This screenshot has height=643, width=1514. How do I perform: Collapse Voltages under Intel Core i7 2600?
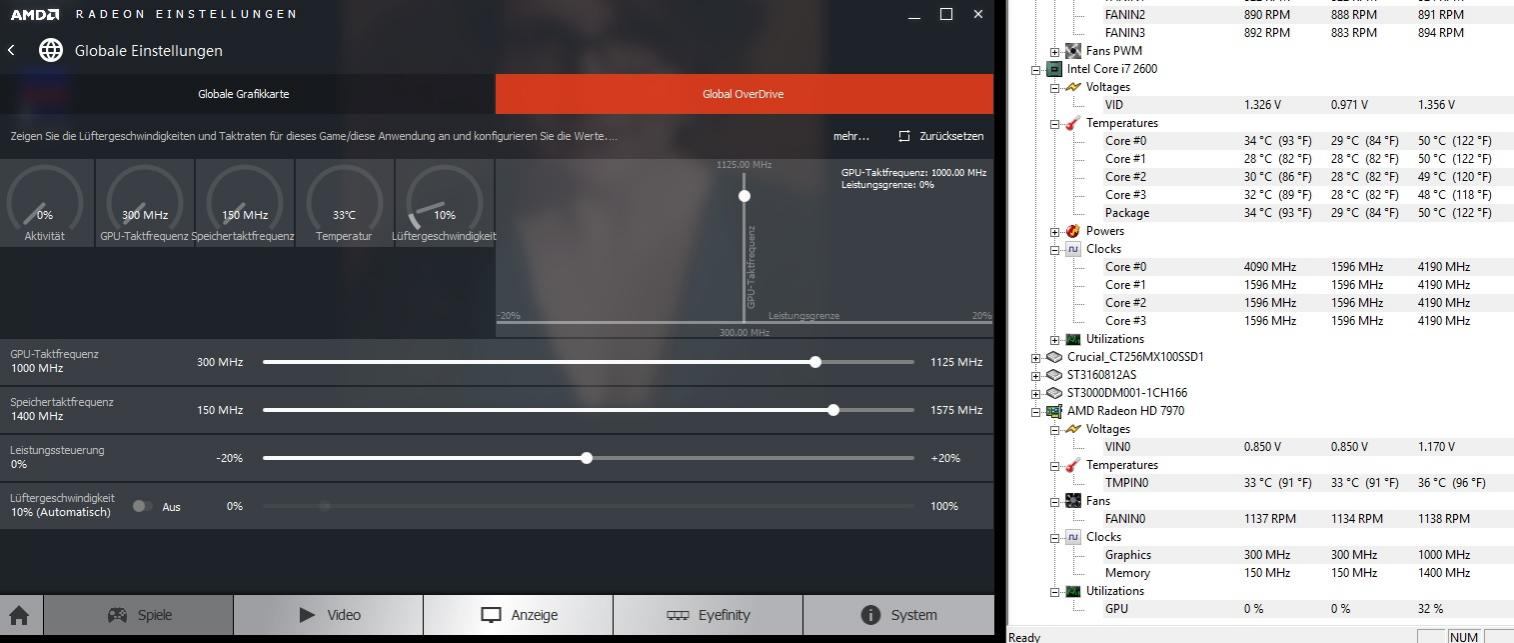[x=1055, y=87]
